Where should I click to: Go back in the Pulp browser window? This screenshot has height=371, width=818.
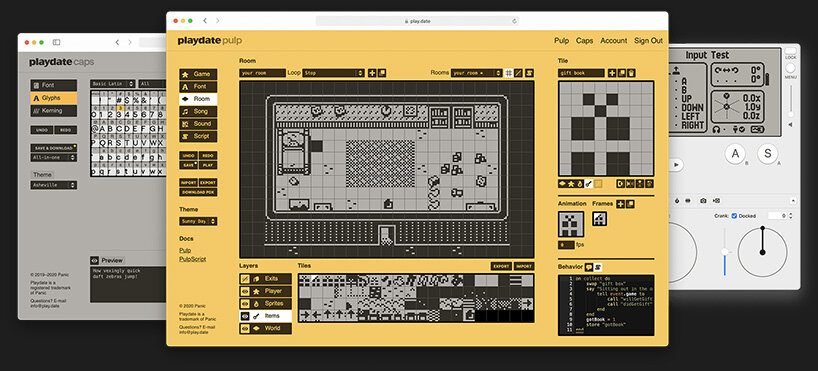pyautogui.click(x=205, y=21)
